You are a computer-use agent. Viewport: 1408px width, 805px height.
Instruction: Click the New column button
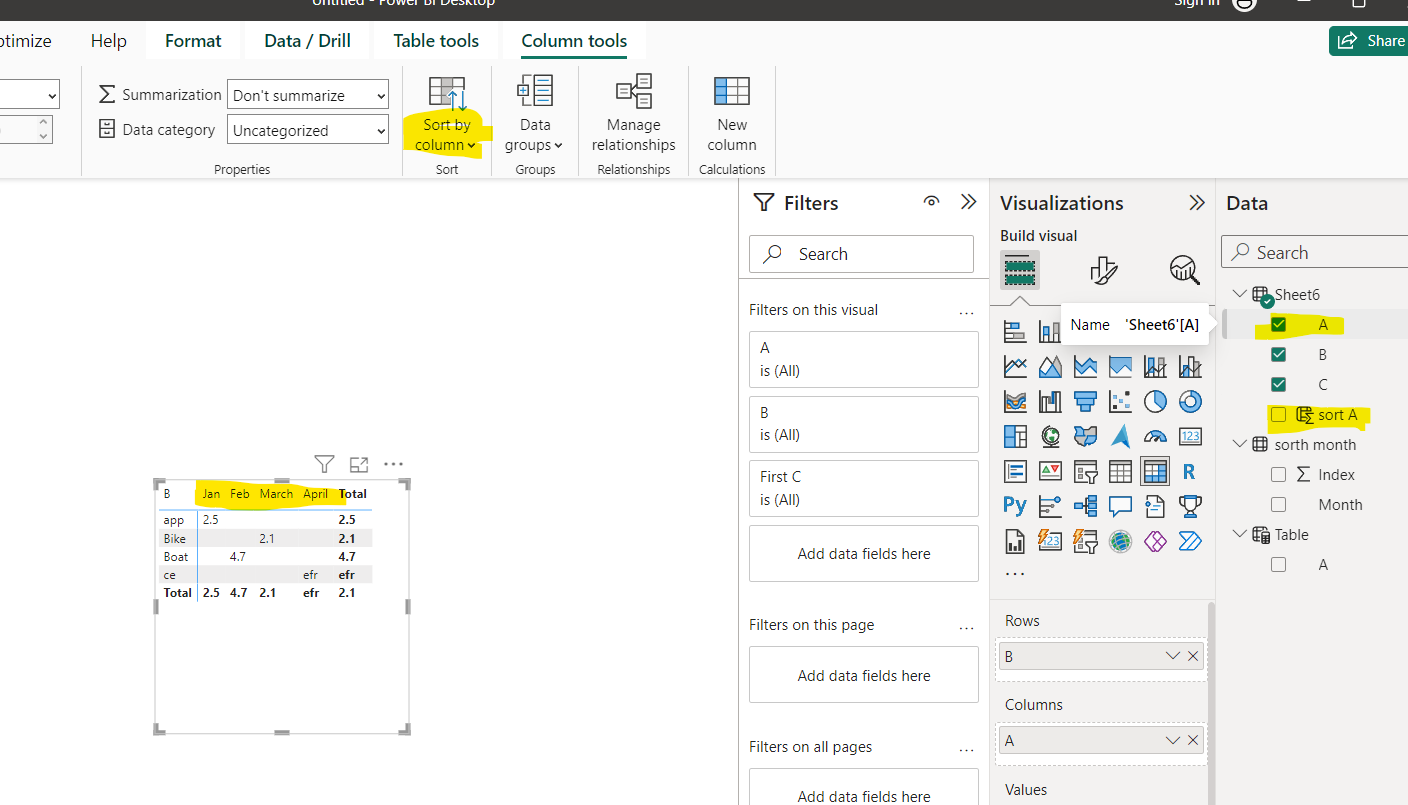click(731, 112)
